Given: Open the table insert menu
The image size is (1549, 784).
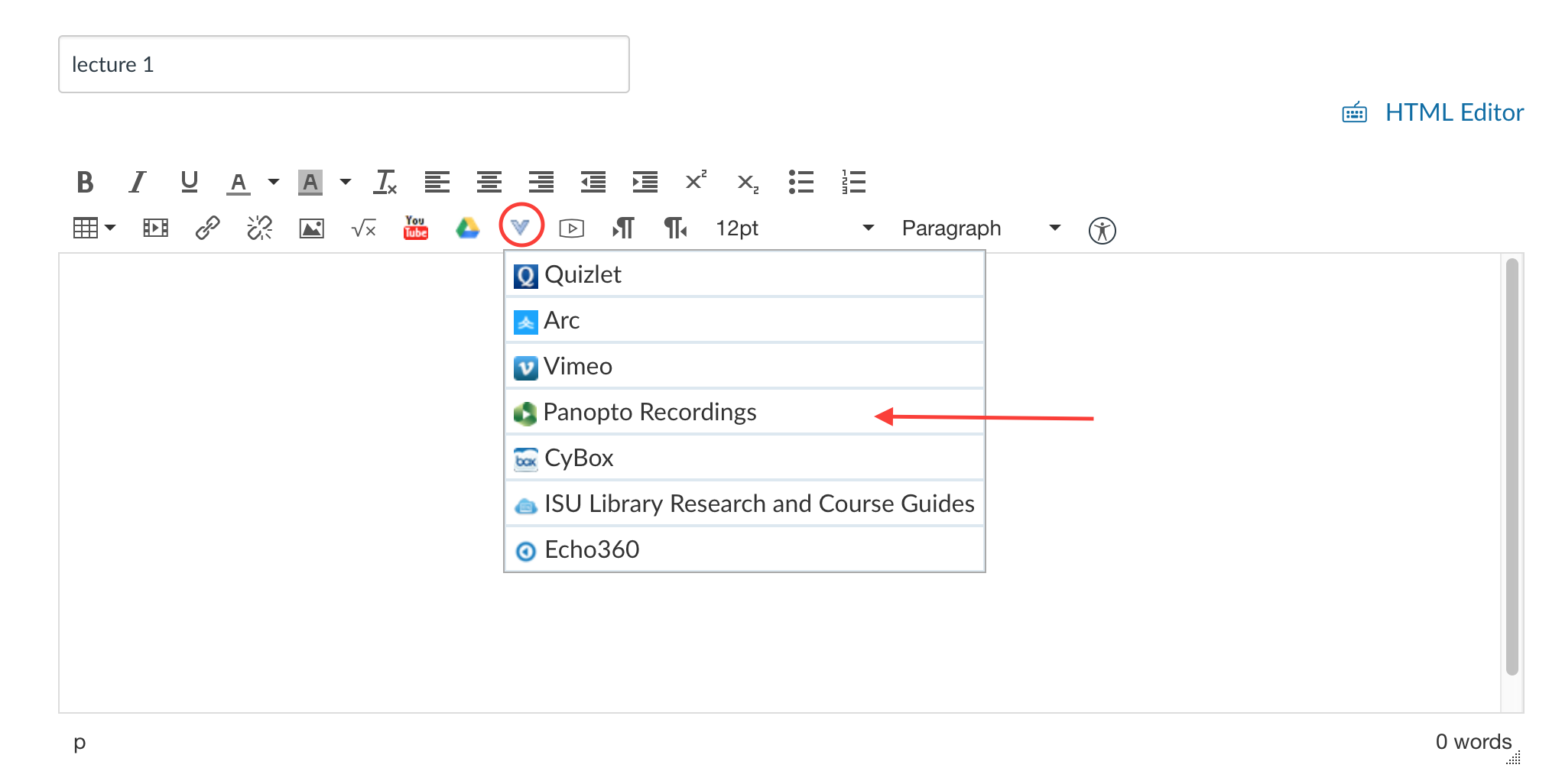Looking at the screenshot, I should tap(94, 228).
